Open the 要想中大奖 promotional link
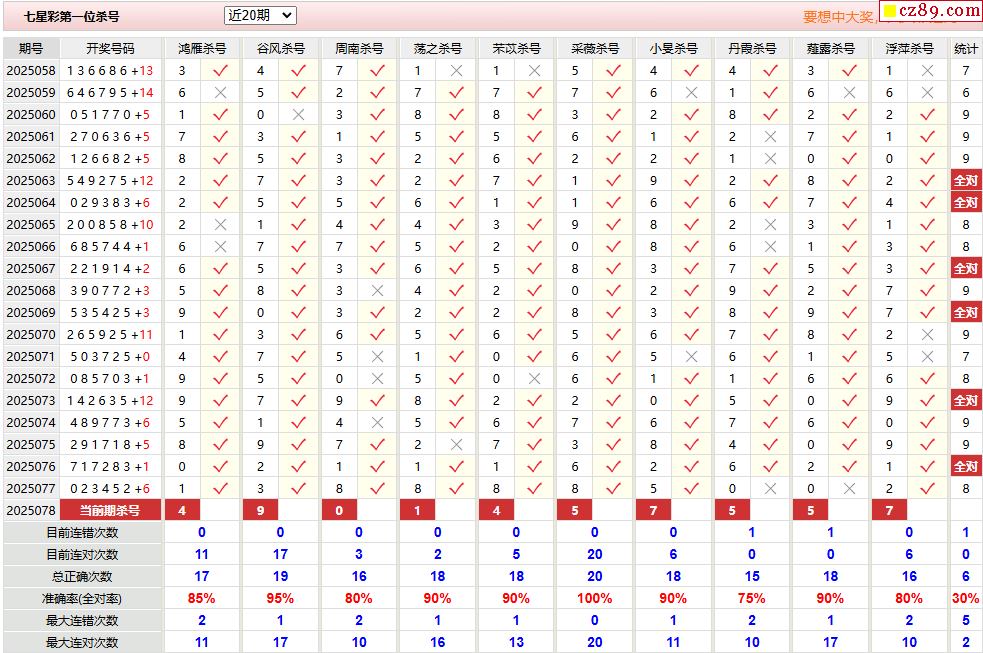Screen dimensions: 983x653 838,17
